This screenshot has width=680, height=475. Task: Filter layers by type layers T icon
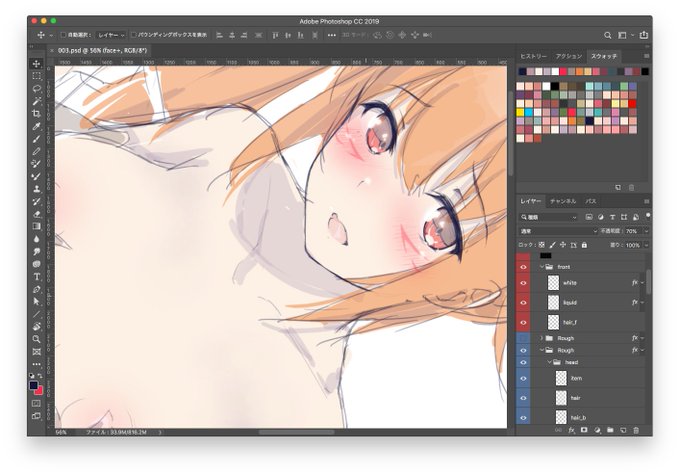point(612,217)
